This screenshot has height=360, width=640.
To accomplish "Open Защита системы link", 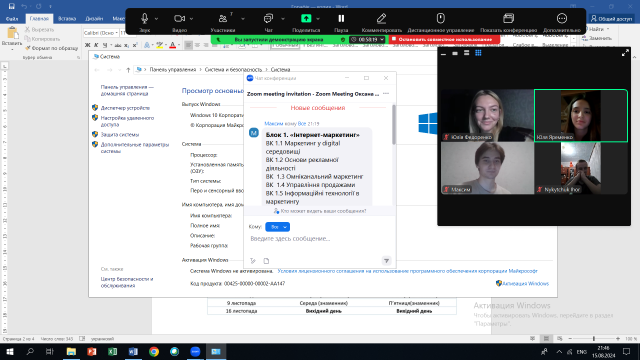I will (120, 134).
